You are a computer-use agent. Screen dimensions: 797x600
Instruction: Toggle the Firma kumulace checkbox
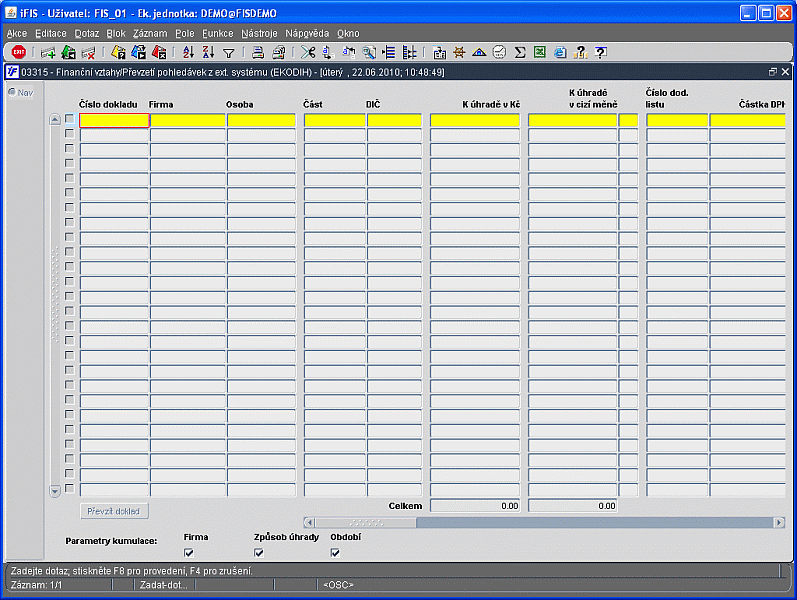[189, 553]
